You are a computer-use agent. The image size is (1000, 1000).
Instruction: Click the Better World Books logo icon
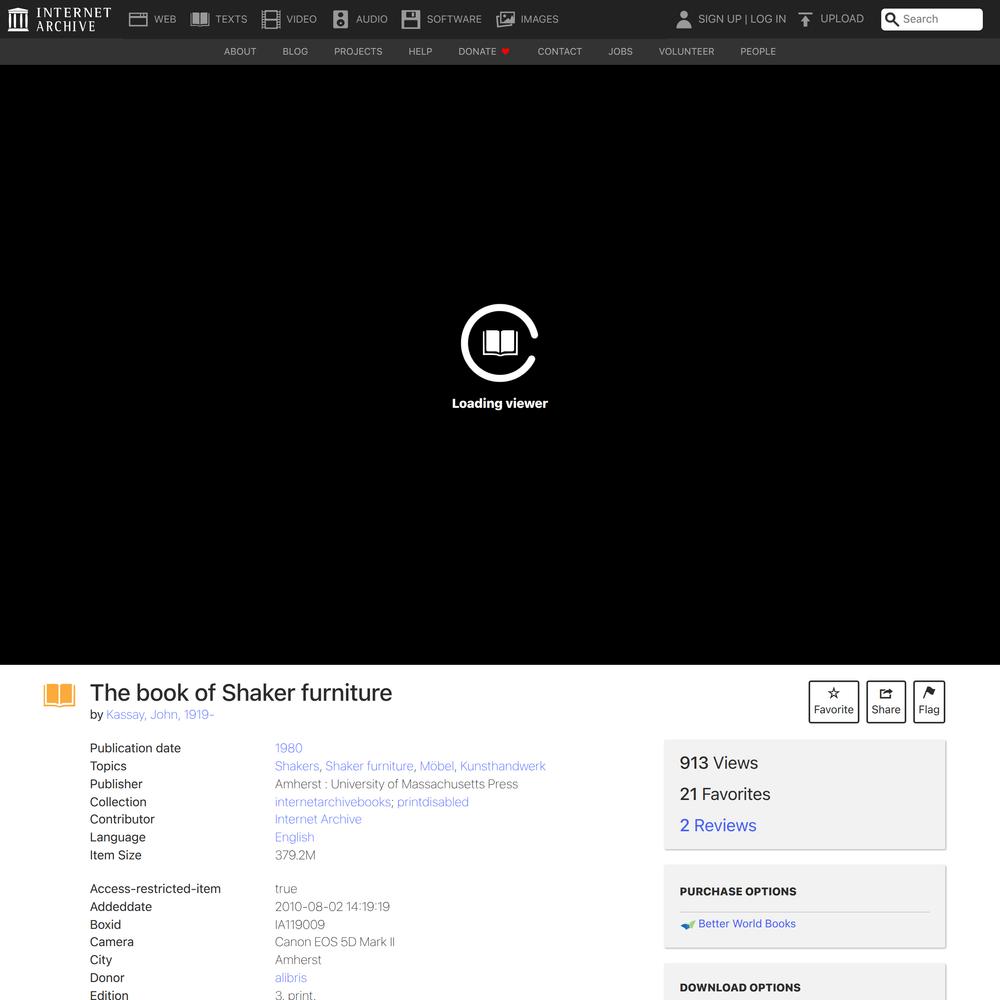tap(687, 924)
